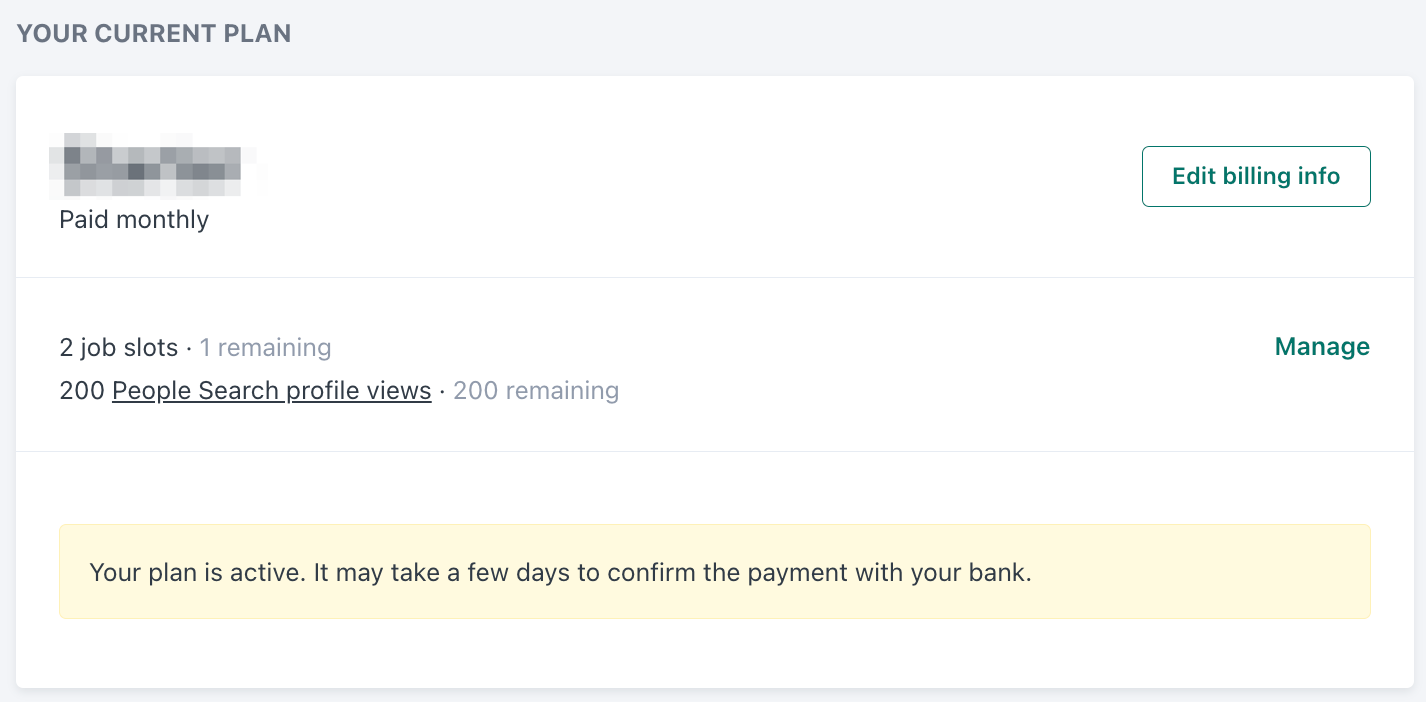Image resolution: width=1426 pixels, height=702 pixels.
Task: Open the "Manage" link for job slots
Action: coord(1322,346)
